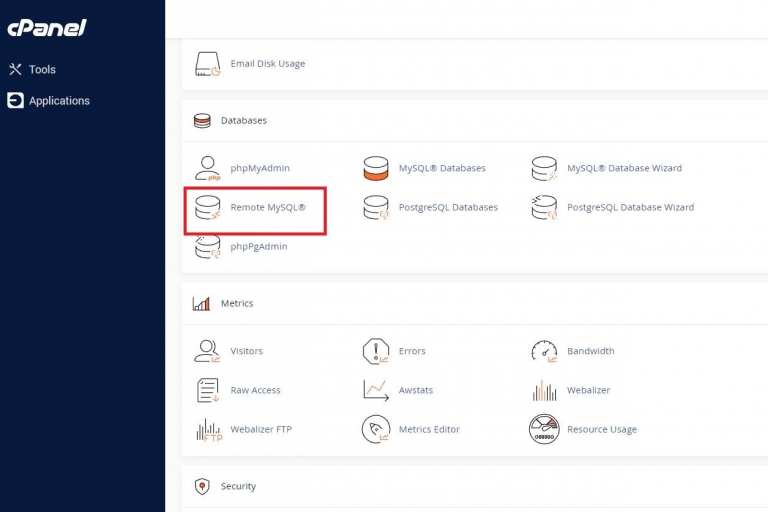The height and width of the screenshot is (512, 768).
Task: Open the Webalizer text link
Action: [589, 390]
